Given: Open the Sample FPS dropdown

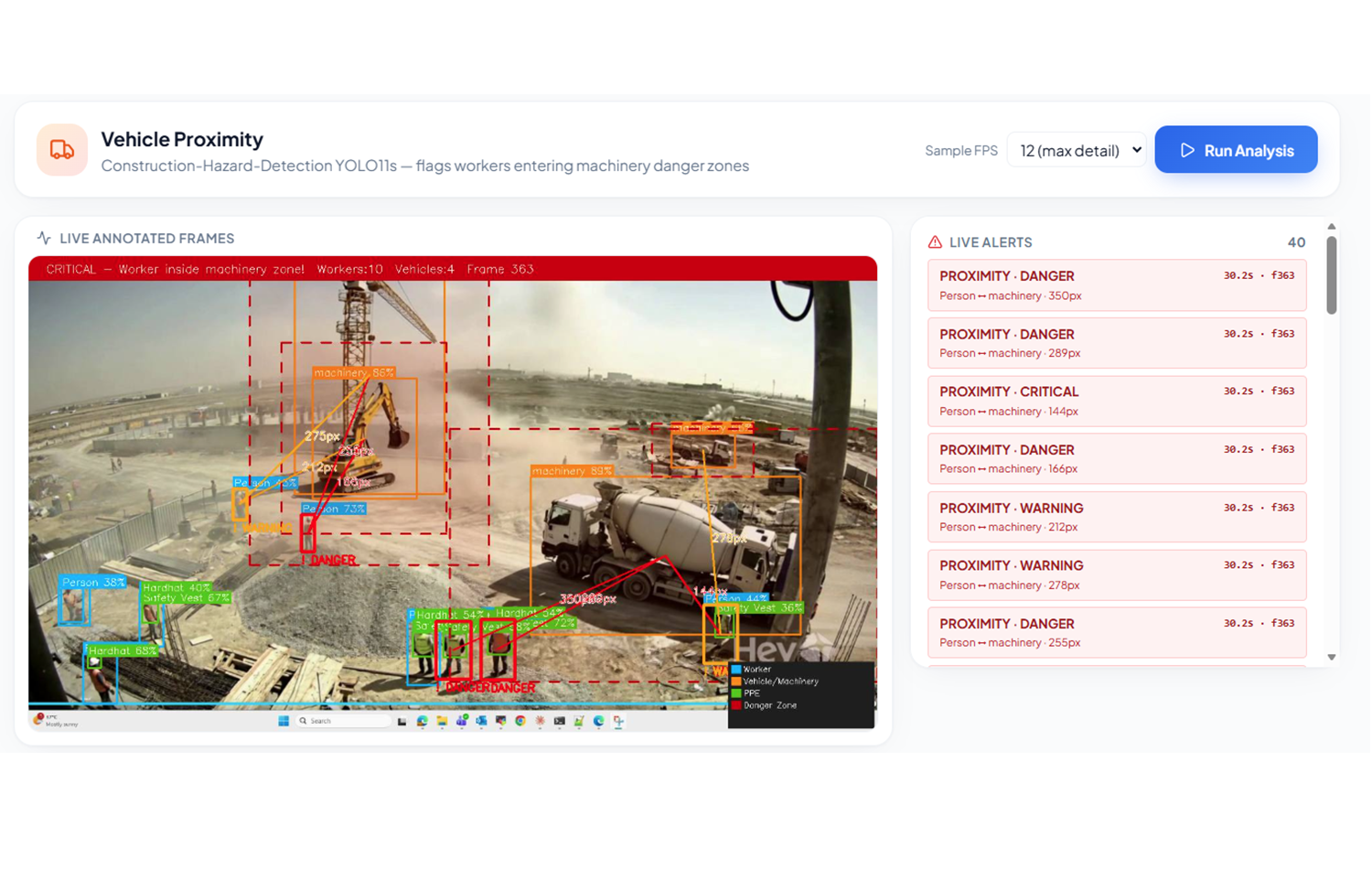Looking at the screenshot, I should coord(1077,150).
